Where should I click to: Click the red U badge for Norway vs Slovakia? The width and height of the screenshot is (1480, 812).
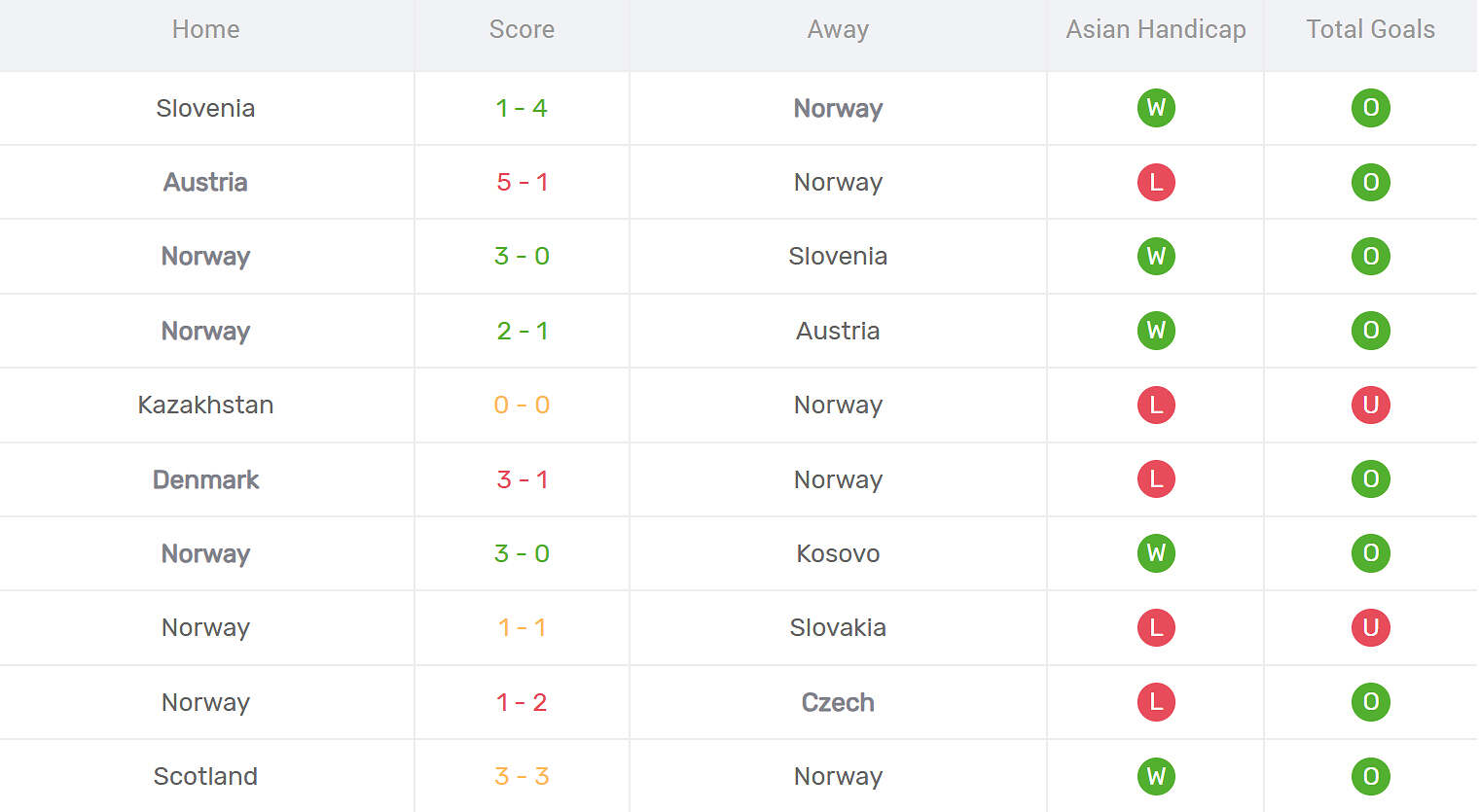1370,627
